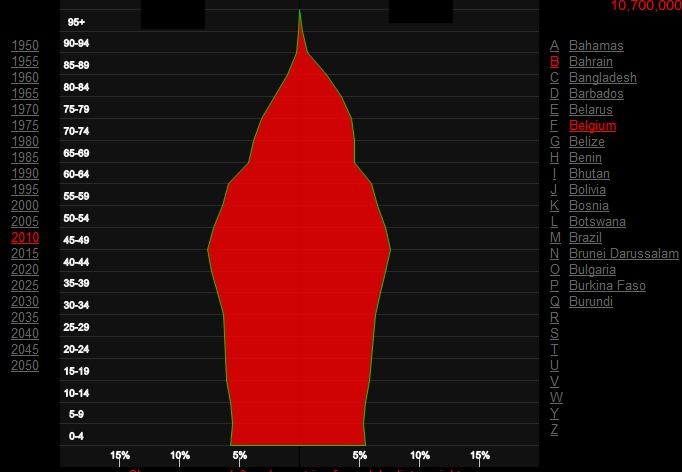Open the letter A country index
Screen dimensions: 682x472
tap(554, 45)
